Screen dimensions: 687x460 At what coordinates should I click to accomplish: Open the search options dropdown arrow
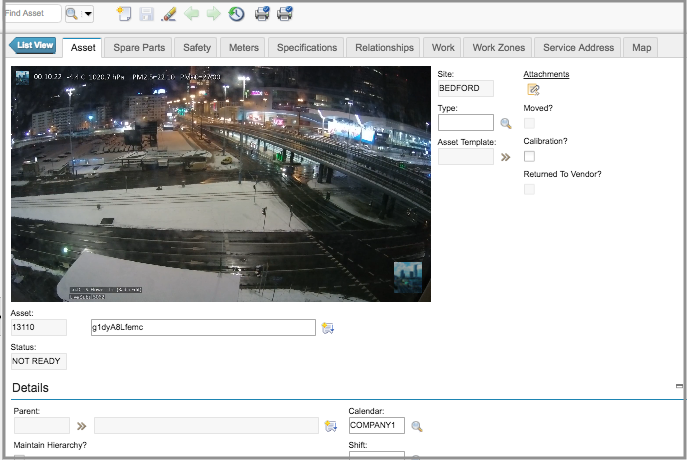[x=88, y=14]
